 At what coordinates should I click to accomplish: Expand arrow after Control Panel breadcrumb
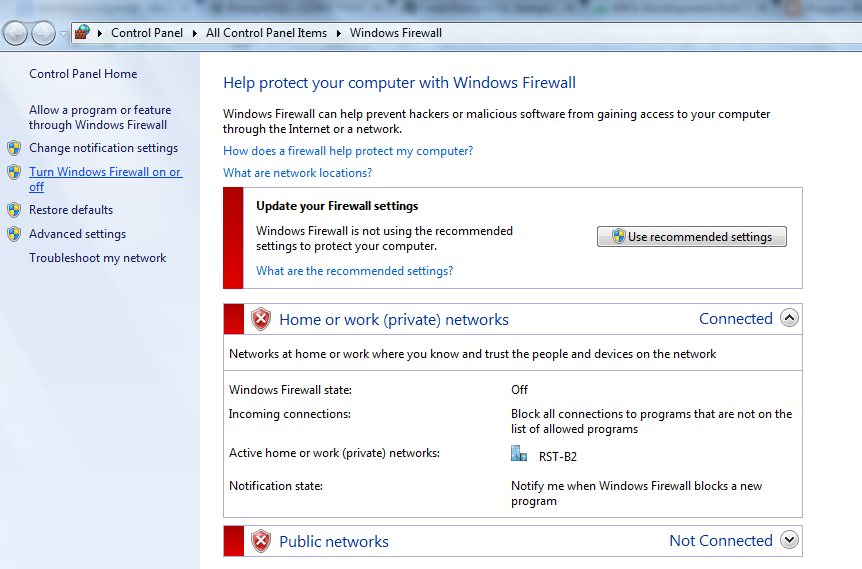(195, 34)
